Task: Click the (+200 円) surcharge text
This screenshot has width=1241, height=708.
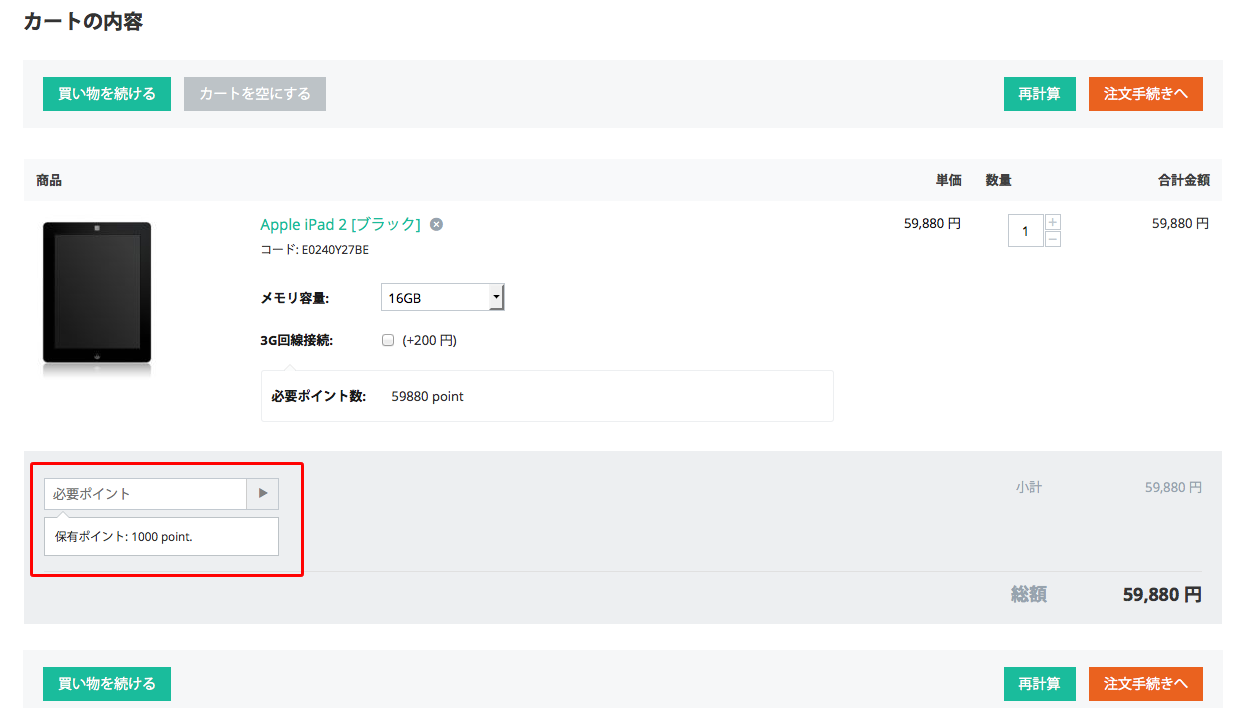Action: [x=429, y=340]
